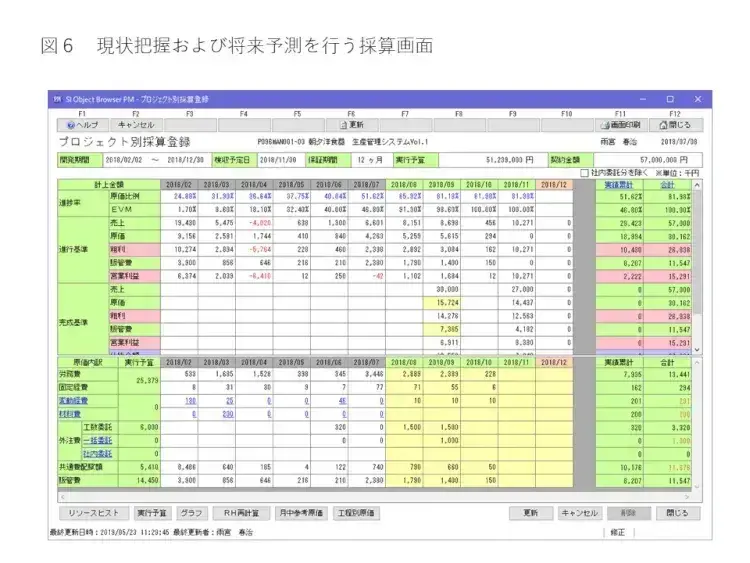Viewport: 750px width, 563px height.
Task: Click the 原価比例 row label
Action: tap(135, 196)
